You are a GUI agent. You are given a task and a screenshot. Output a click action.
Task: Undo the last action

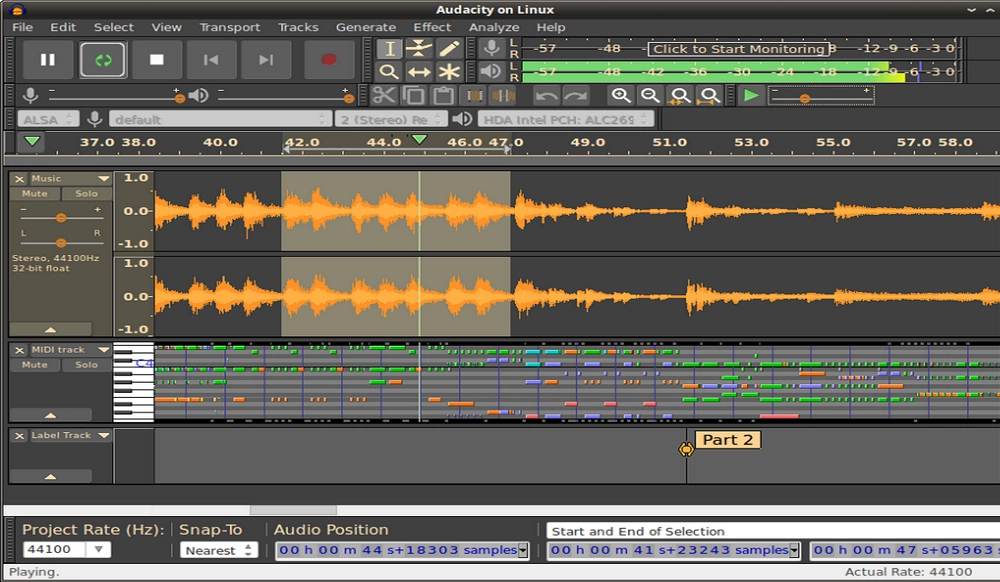coord(547,96)
